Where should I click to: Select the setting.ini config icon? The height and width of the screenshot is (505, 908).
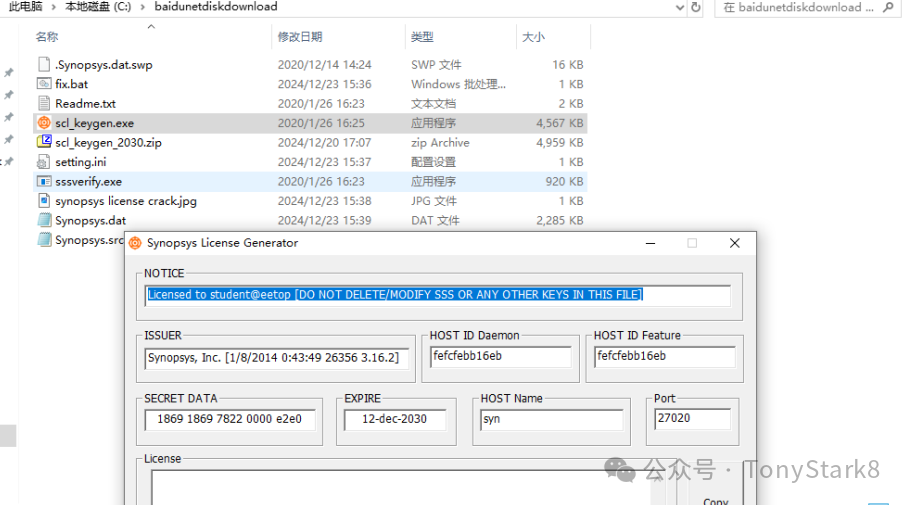(x=44, y=162)
